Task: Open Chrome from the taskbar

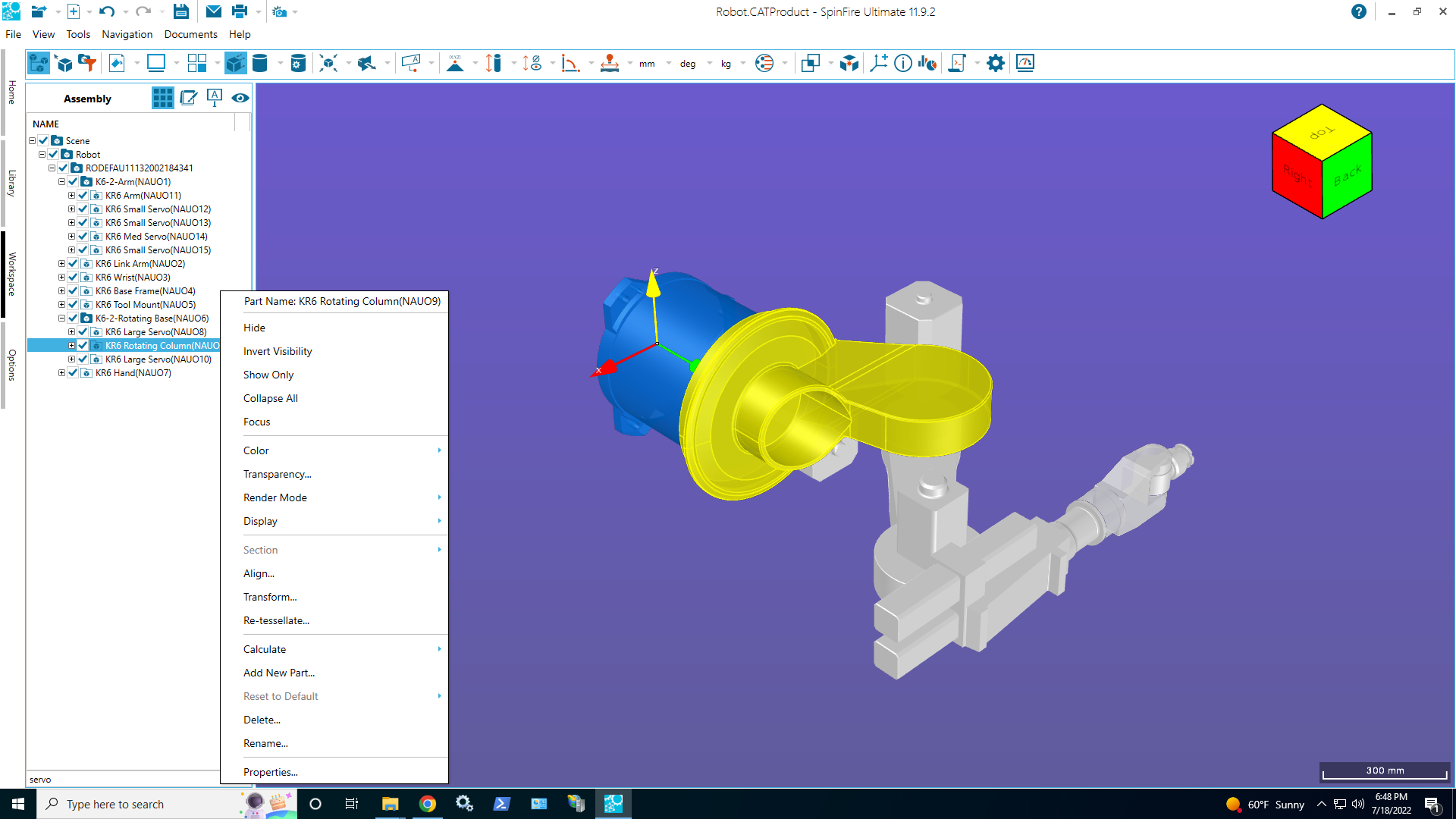Action: click(x=428, y=804)
